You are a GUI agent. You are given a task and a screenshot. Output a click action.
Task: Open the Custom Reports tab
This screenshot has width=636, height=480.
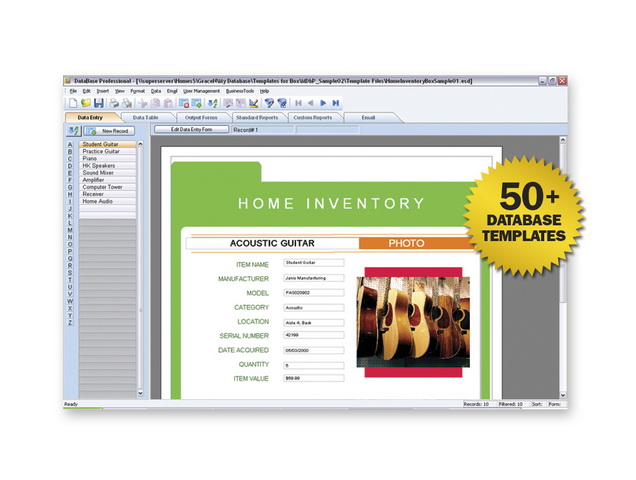coord(312,117)
